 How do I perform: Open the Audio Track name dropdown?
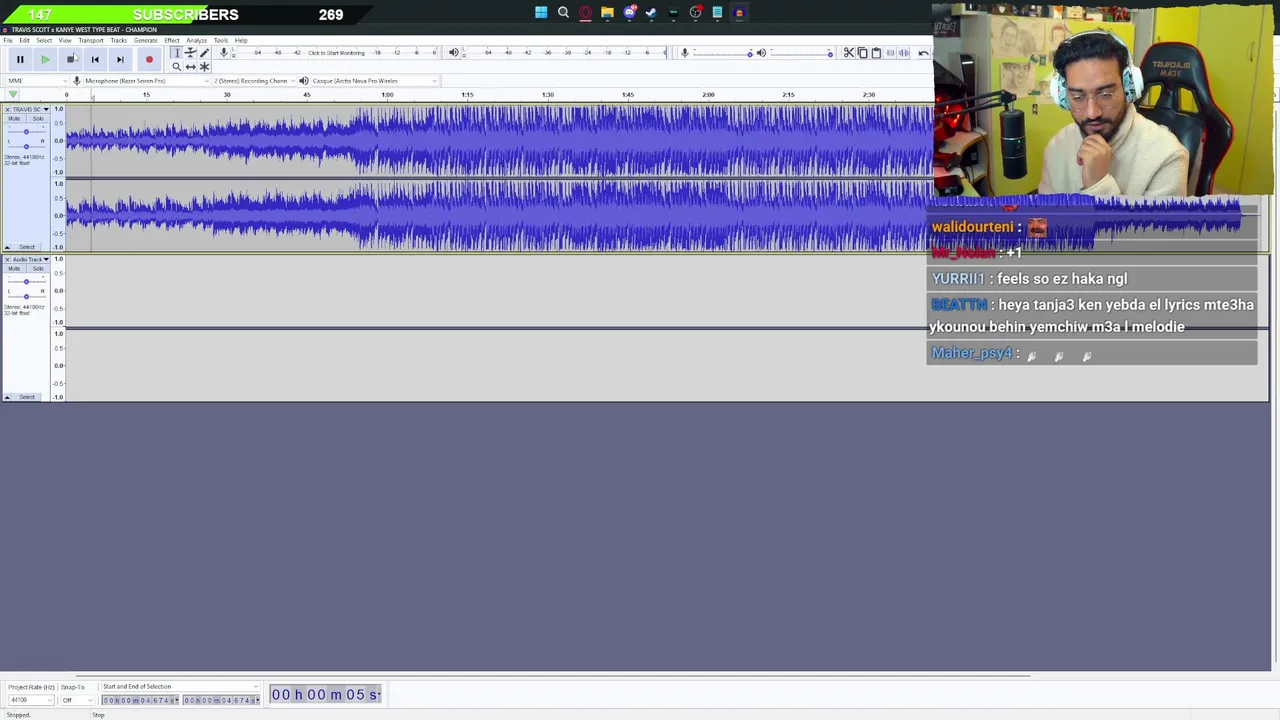tap(31, 260)
